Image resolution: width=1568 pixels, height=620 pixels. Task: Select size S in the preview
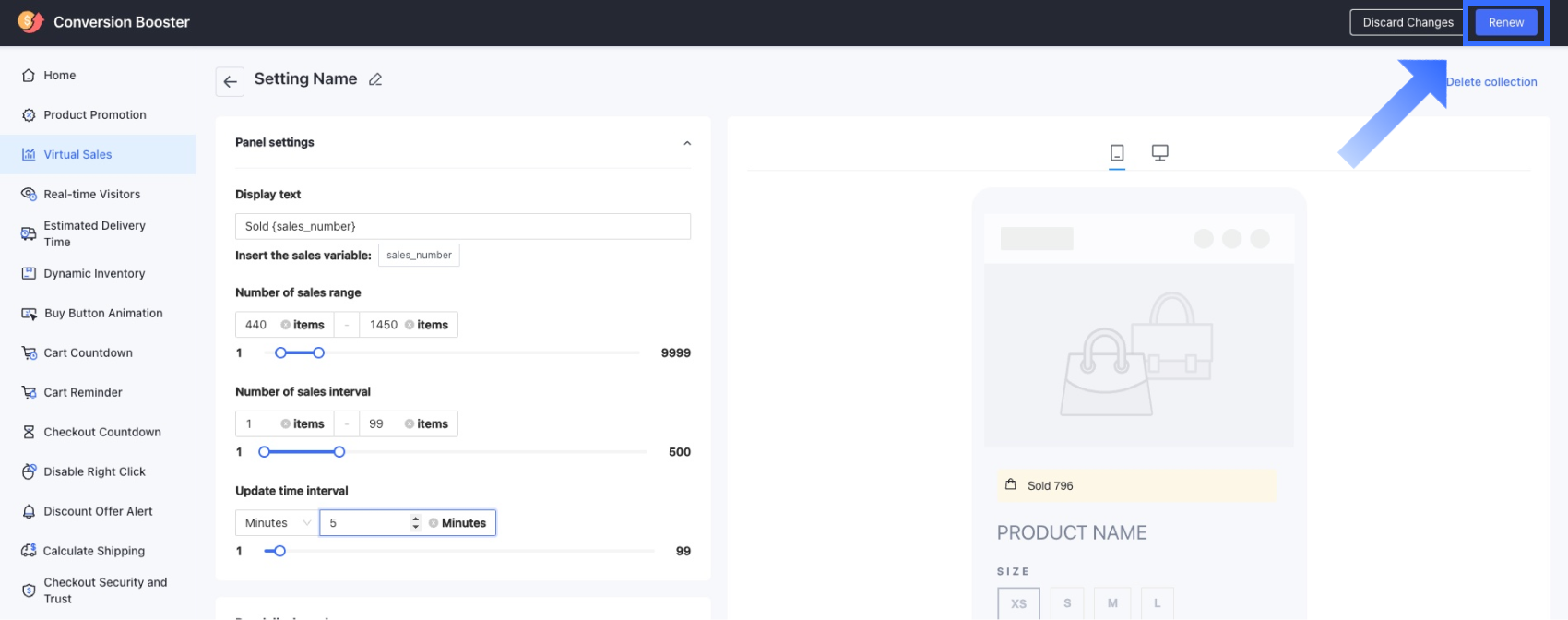click(1067, 603)
